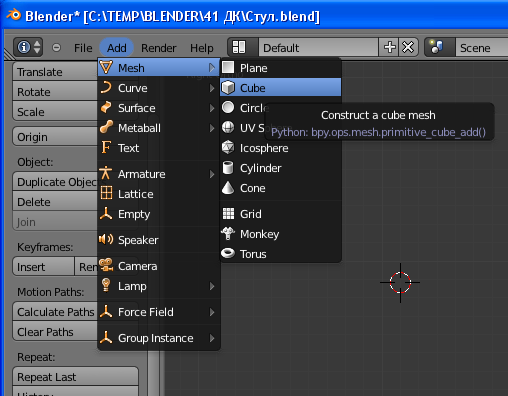
Task: Click the Empty axes icon
Action: [106, 214]
